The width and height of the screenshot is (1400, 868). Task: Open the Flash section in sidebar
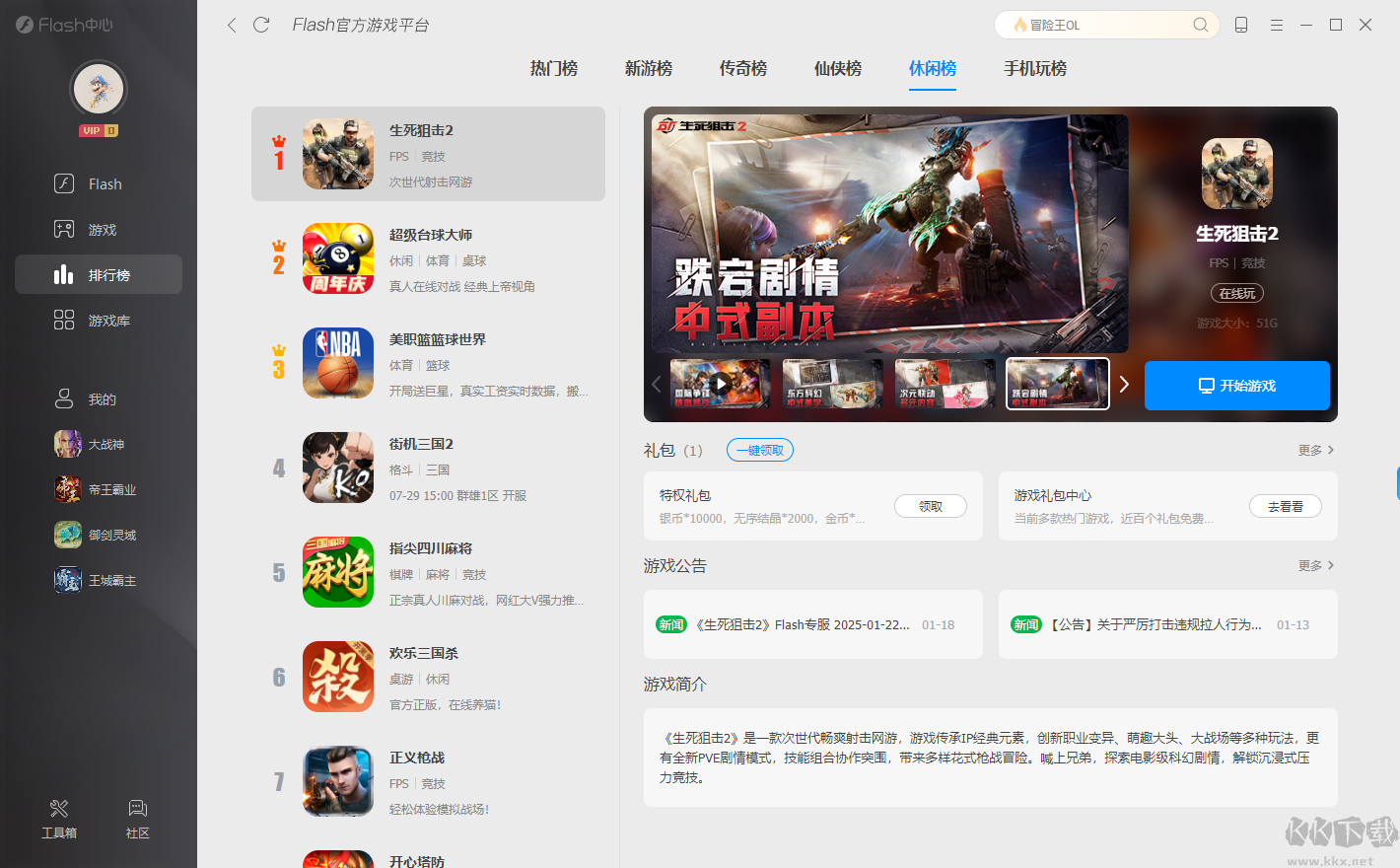click(x=99, y=183)
